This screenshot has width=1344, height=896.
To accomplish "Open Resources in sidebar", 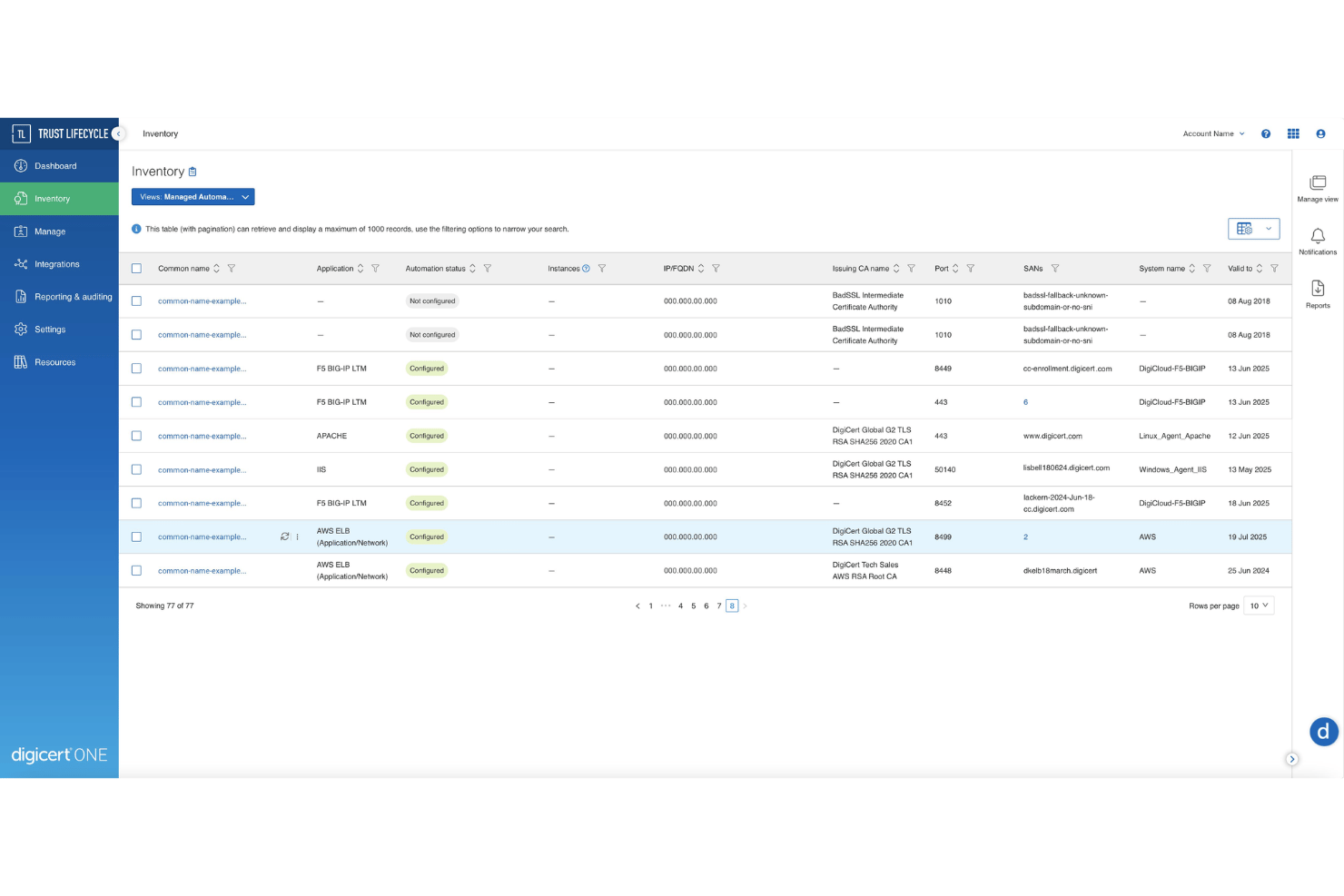I will [59, 362].
